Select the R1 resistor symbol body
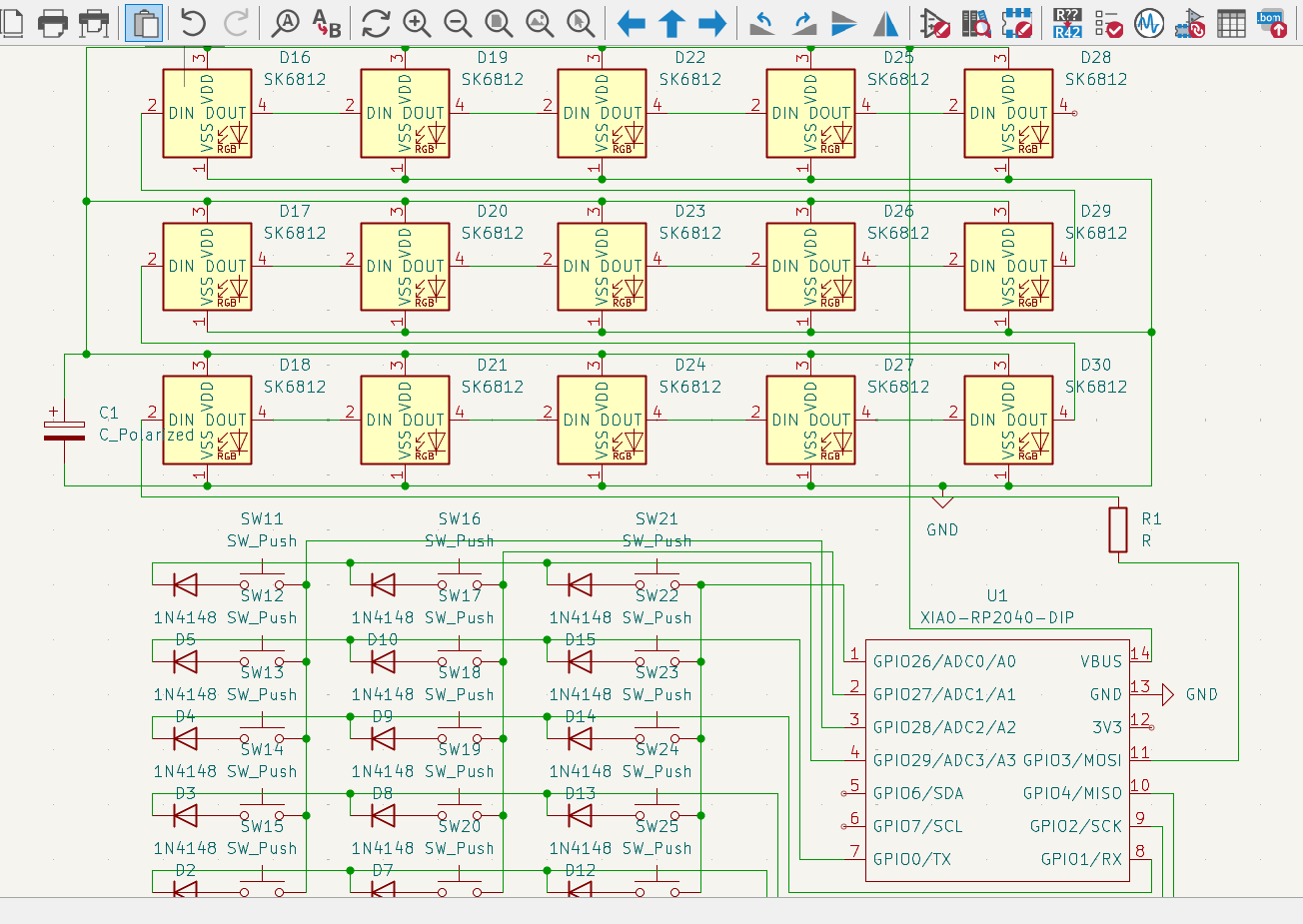Viewport: 1303px width, 924px height. coord(1118,529)
